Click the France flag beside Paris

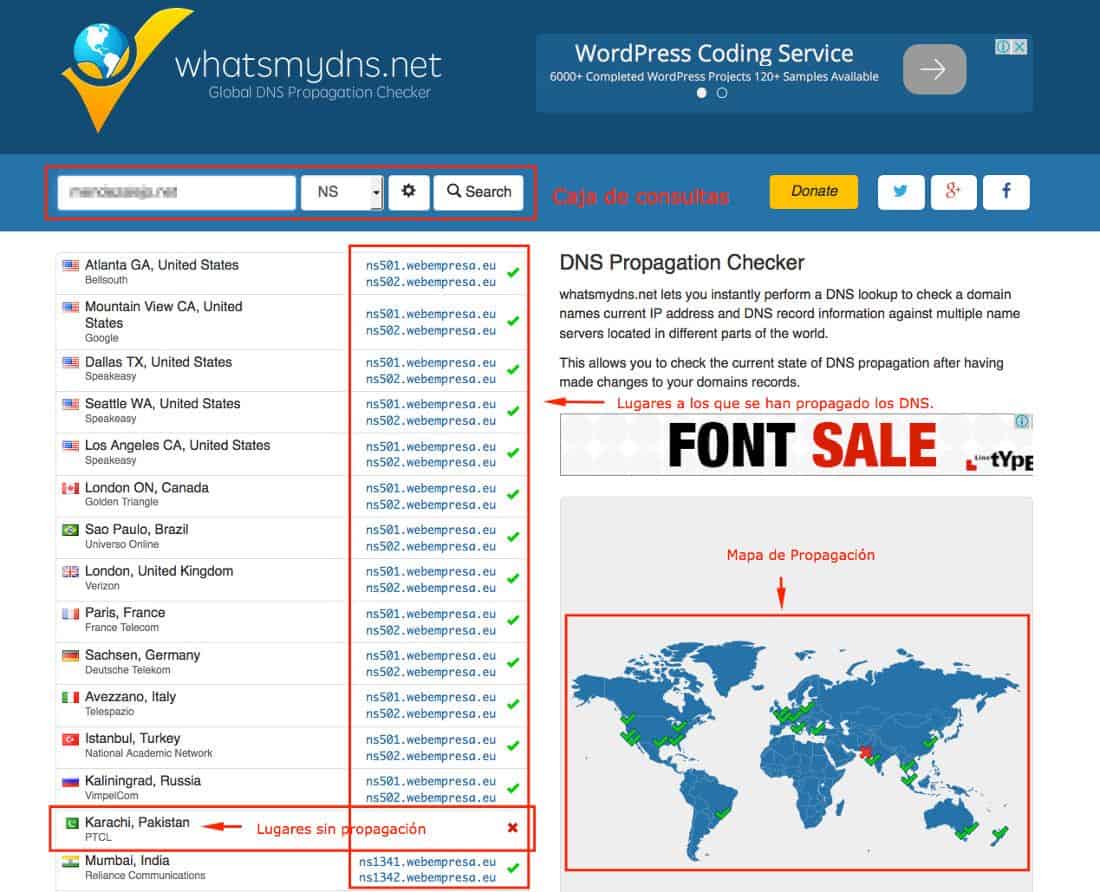pyautogui.click(x=70, y=614)
